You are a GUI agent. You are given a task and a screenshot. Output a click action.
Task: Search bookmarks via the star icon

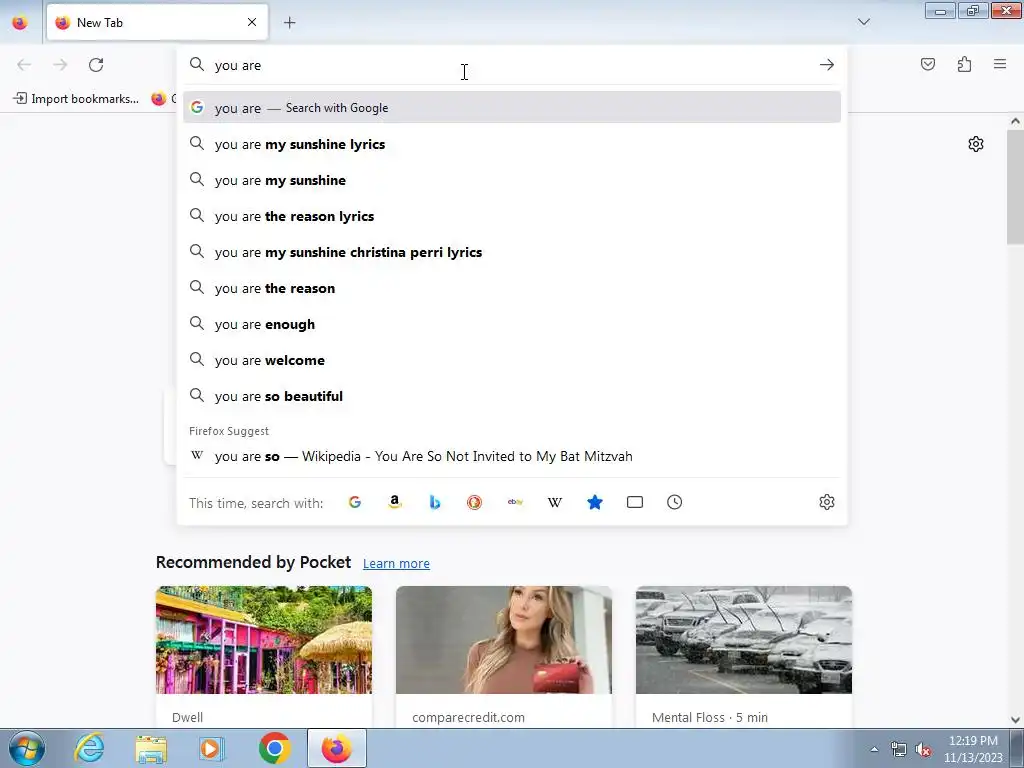(595, 502)
